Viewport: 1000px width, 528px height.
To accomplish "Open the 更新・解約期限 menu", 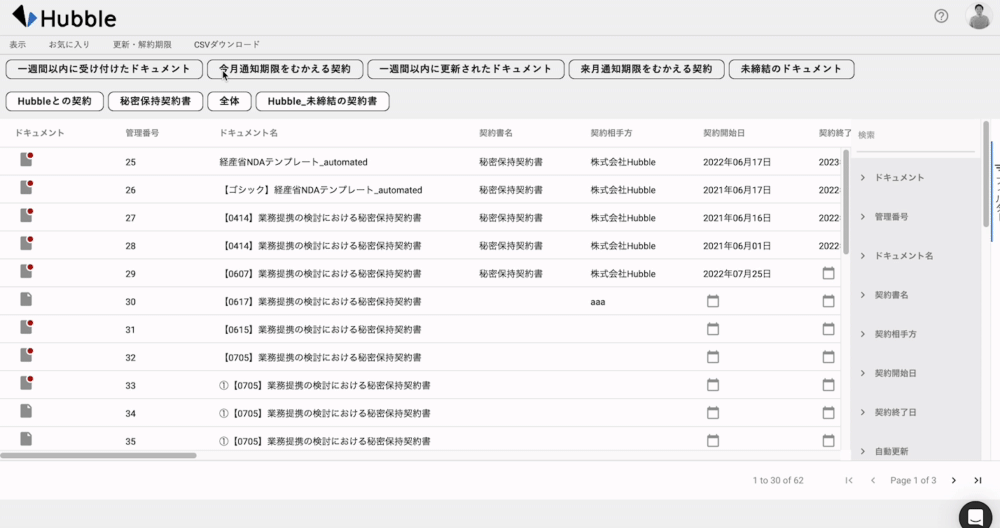I will click(x=142, y=45).
